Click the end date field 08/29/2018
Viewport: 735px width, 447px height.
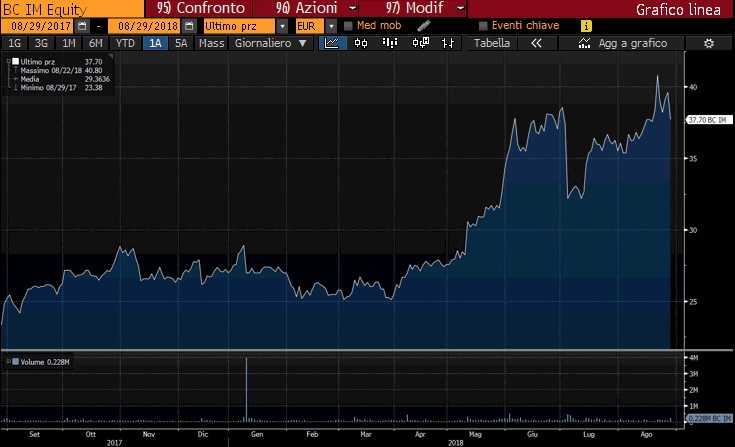(145, 26)
